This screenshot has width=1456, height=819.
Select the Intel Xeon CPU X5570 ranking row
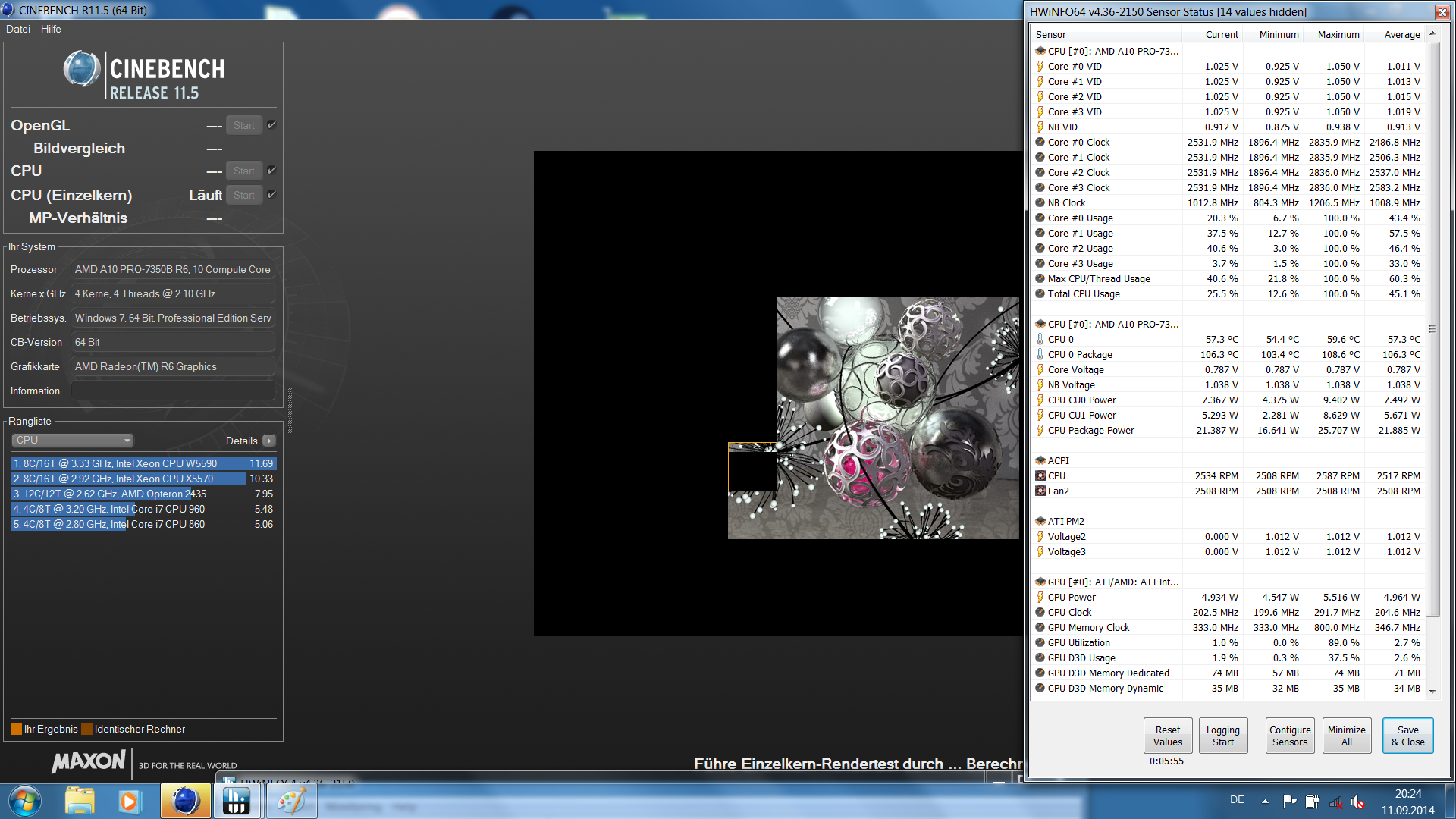point(143,479)
